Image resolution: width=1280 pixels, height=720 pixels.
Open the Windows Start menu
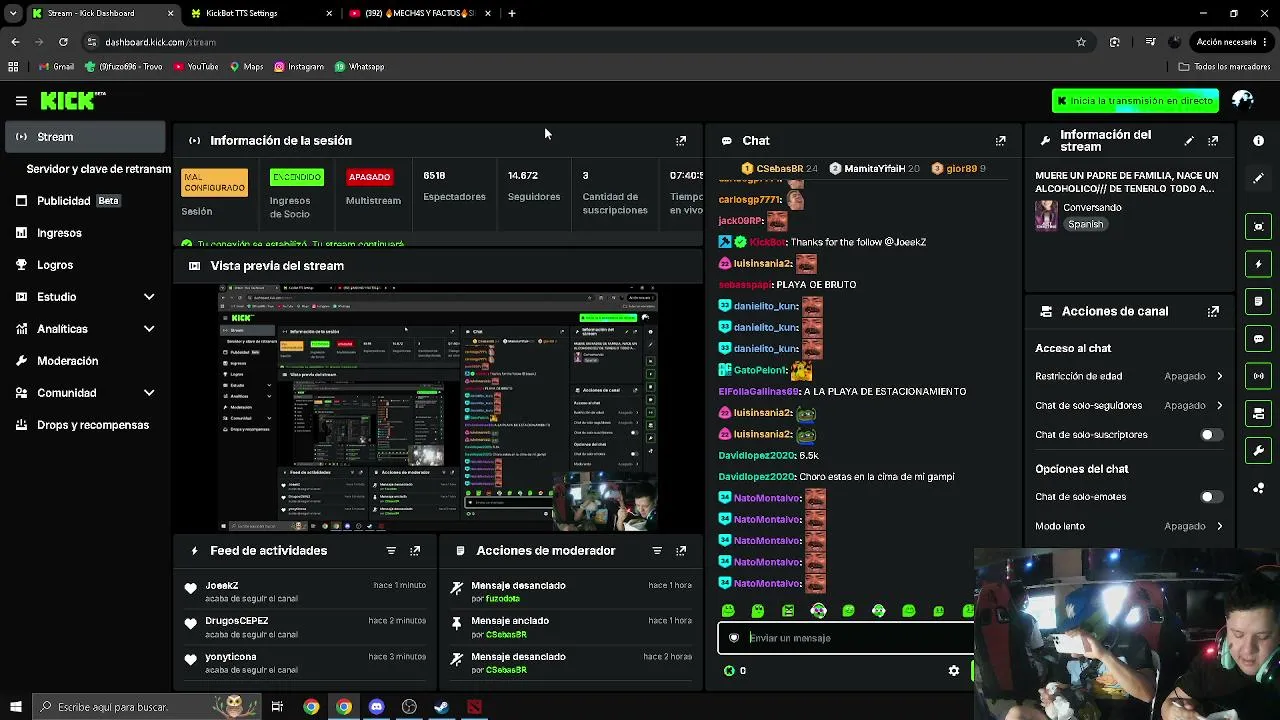15,707
